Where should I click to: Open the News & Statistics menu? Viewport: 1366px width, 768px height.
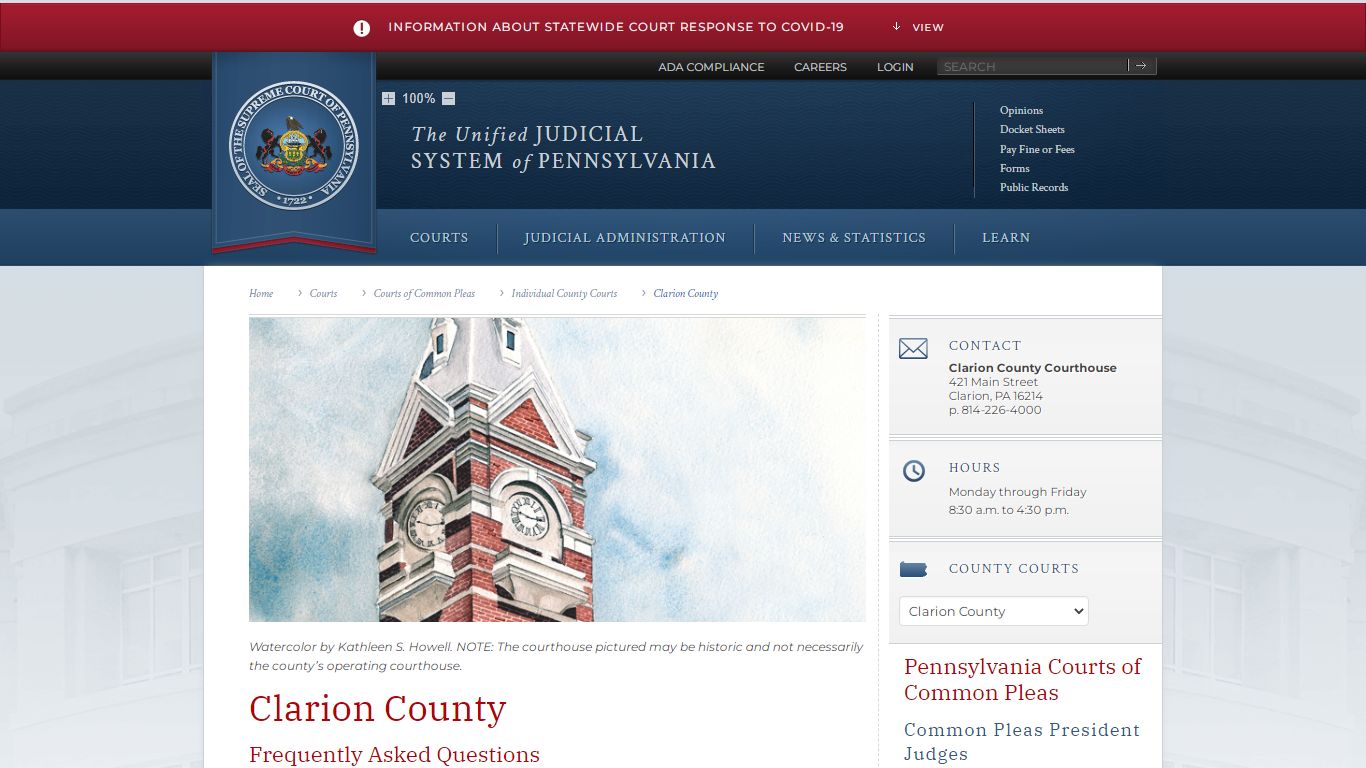(x=854, y=238)
